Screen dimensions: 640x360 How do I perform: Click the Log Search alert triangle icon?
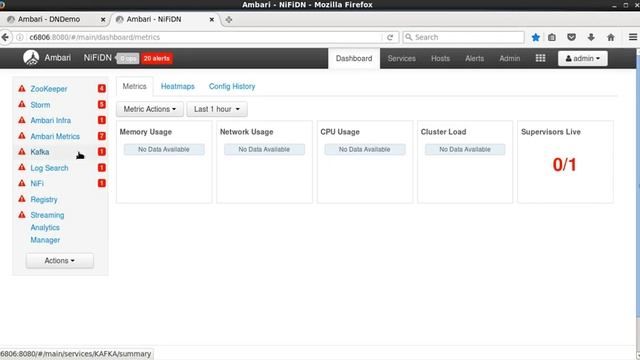point(22,167)
